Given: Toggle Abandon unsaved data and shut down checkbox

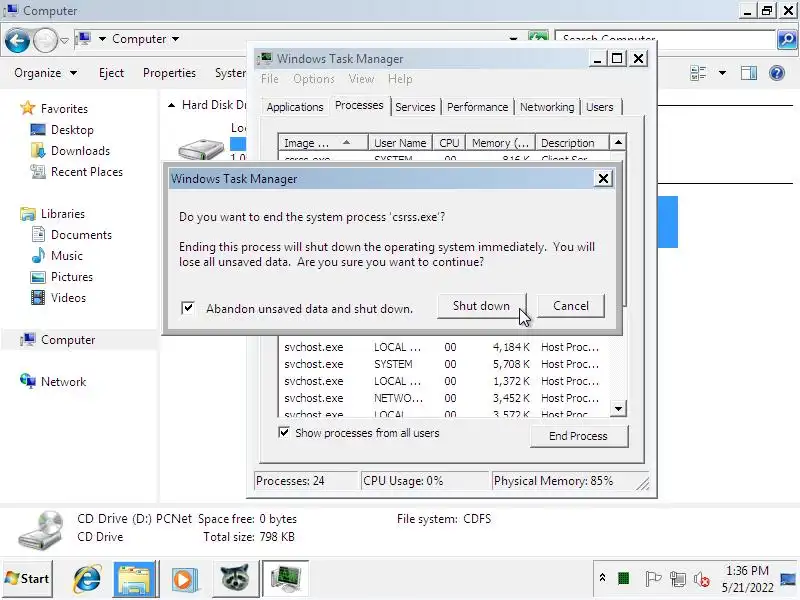Looking at the screenshot, I should [x=188, y=308].
